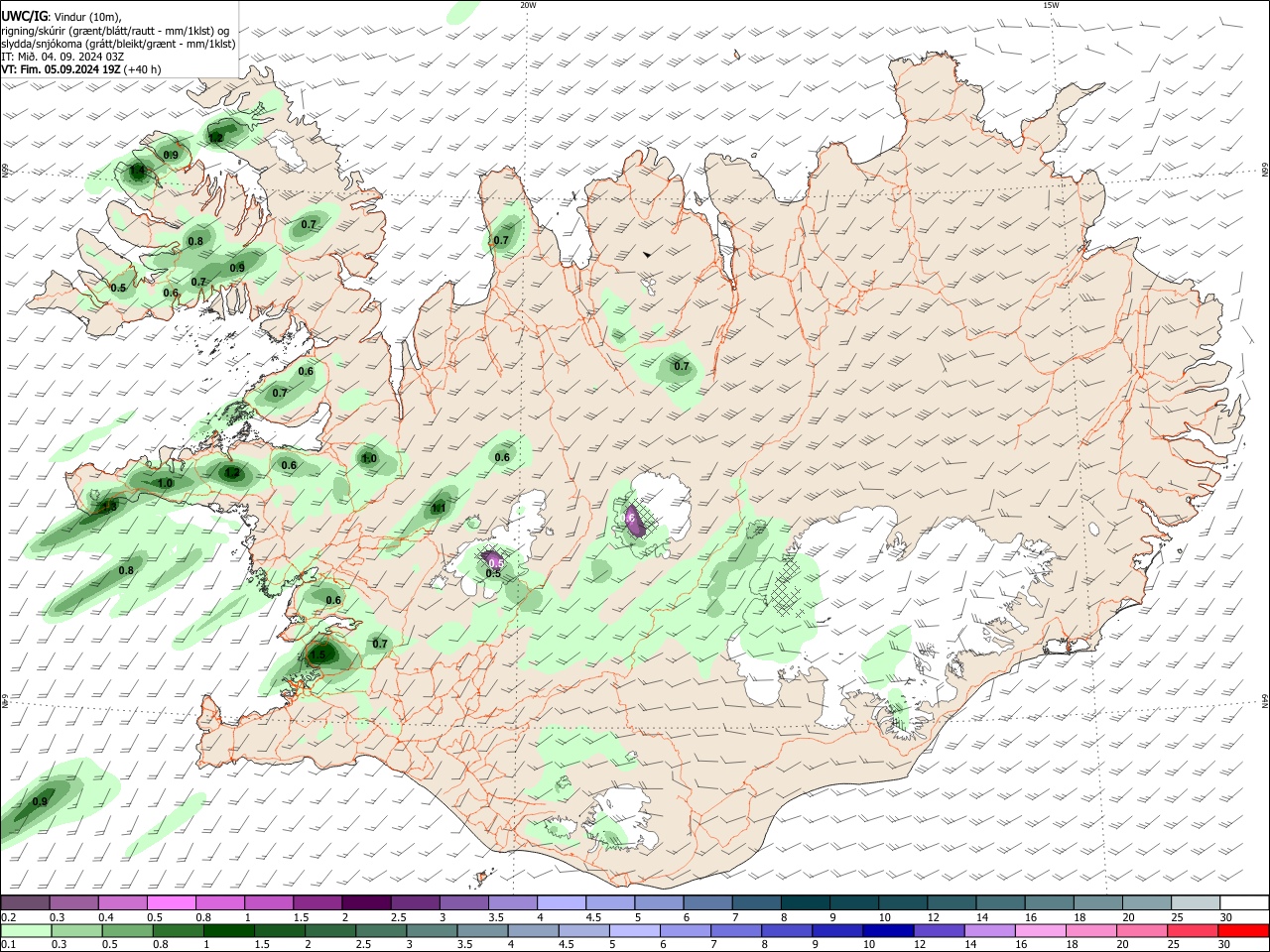Screen dimensions: 1270x952
Task: Click the 0.7 value in the northern inland green patch
Action: pos(682,366)
